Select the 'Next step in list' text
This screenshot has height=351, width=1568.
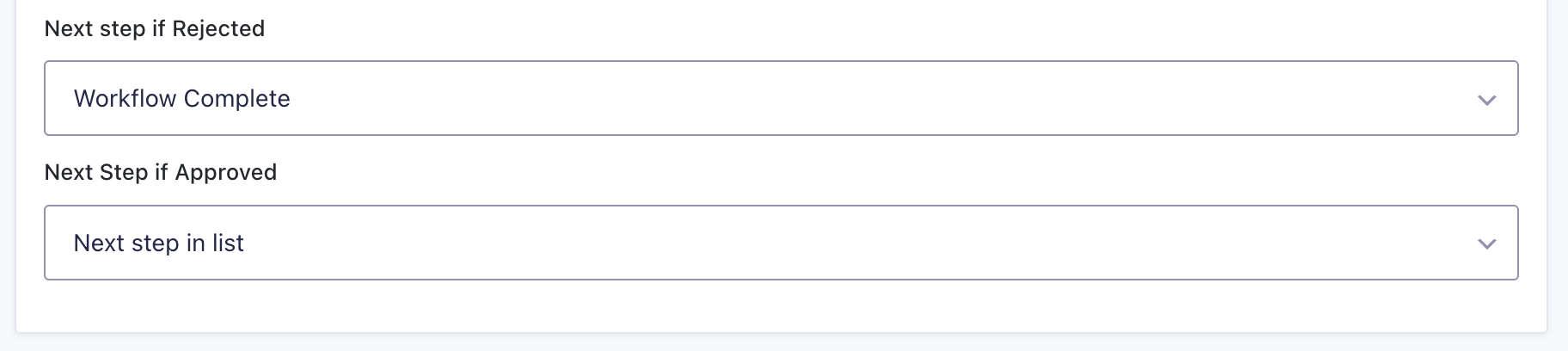point(159,243)
